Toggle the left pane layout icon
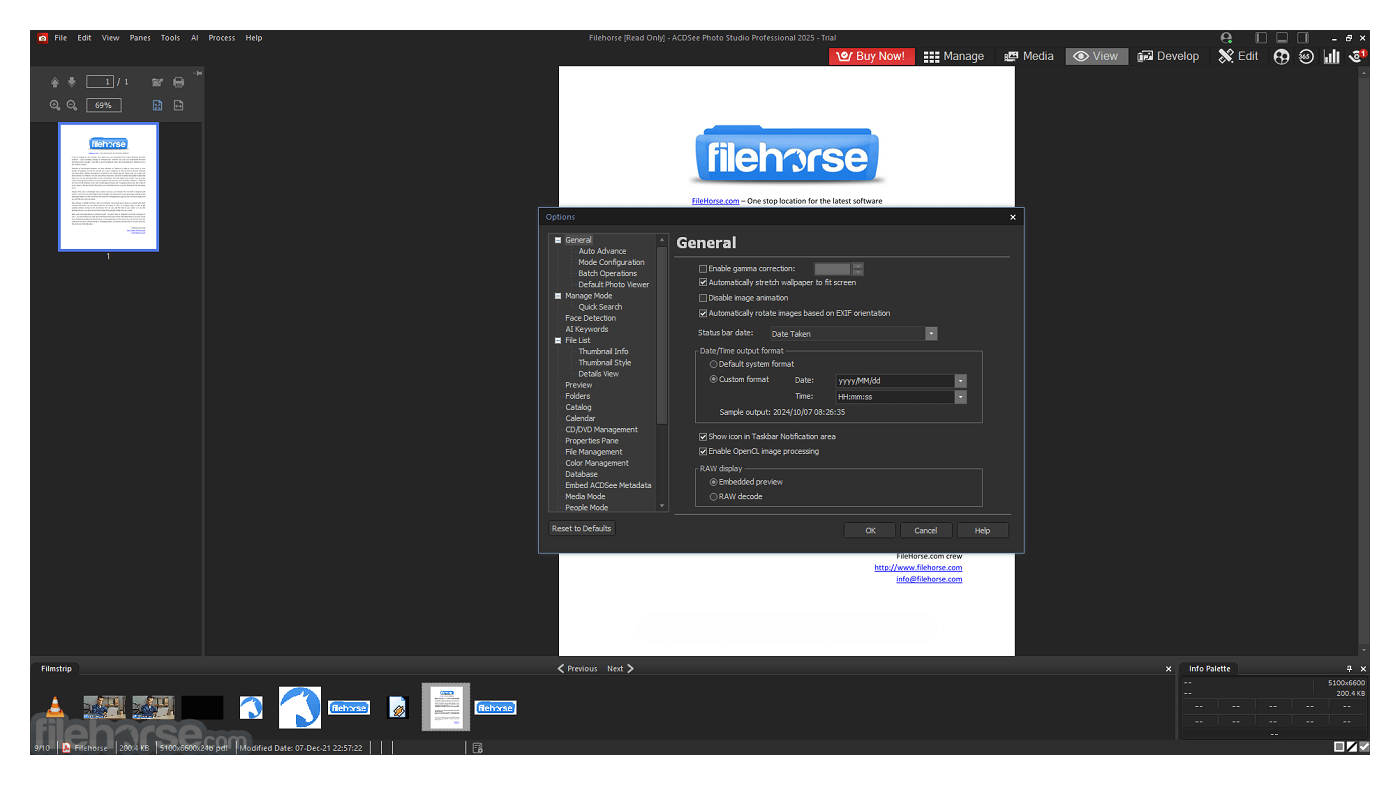This screenshot has width=1400, height=785. pyautogui.click(x=1261, y=38)
